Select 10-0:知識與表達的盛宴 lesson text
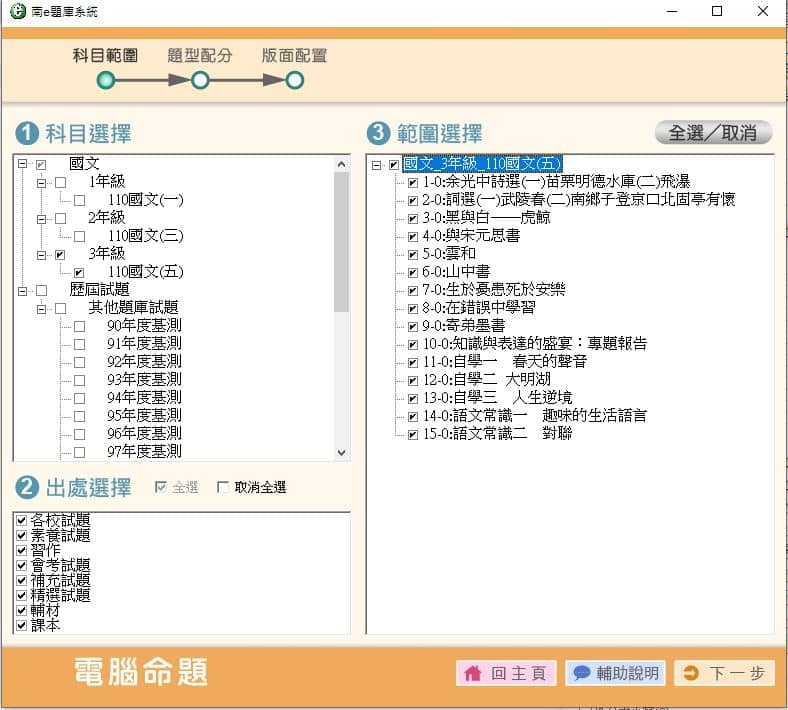 pyautogui.click(x=535, y=344)
